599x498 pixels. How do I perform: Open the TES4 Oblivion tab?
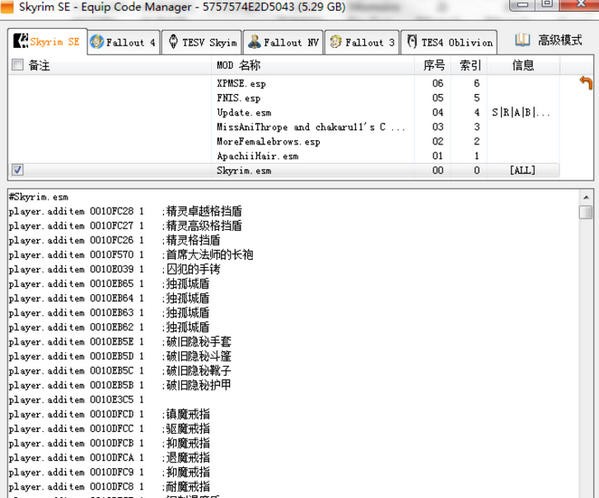coord(449,42)
